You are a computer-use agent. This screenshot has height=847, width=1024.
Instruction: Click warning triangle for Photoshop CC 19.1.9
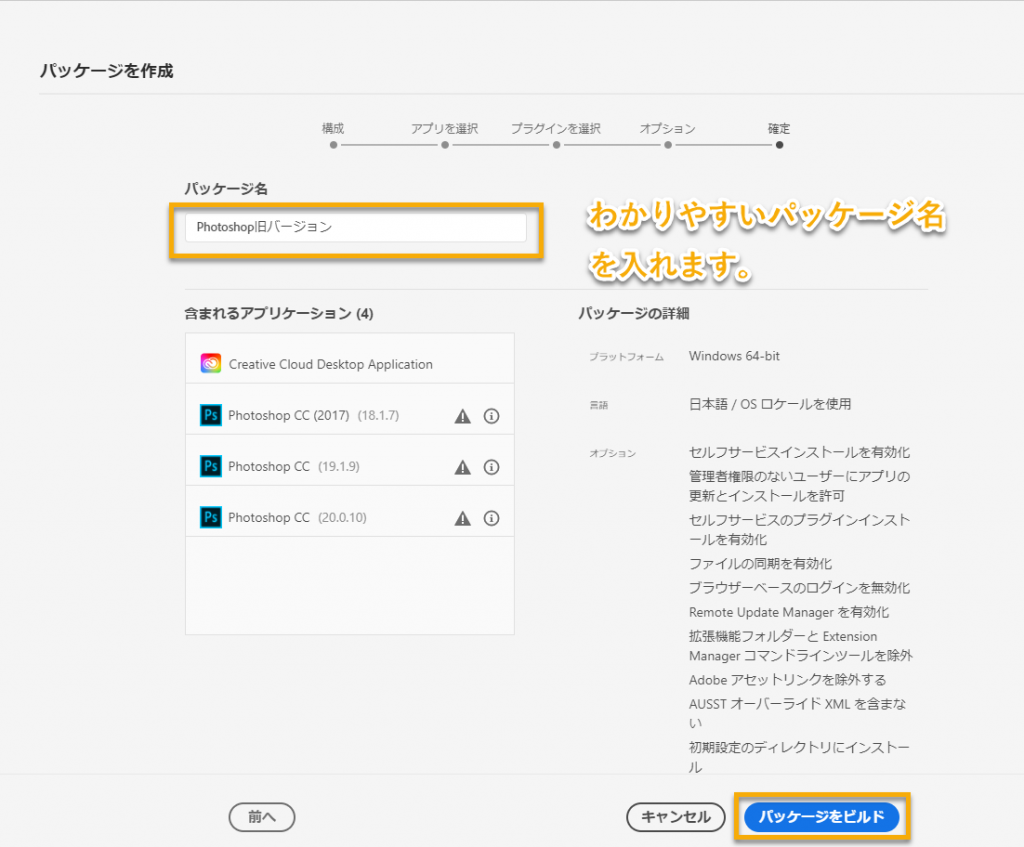[462, 467]
